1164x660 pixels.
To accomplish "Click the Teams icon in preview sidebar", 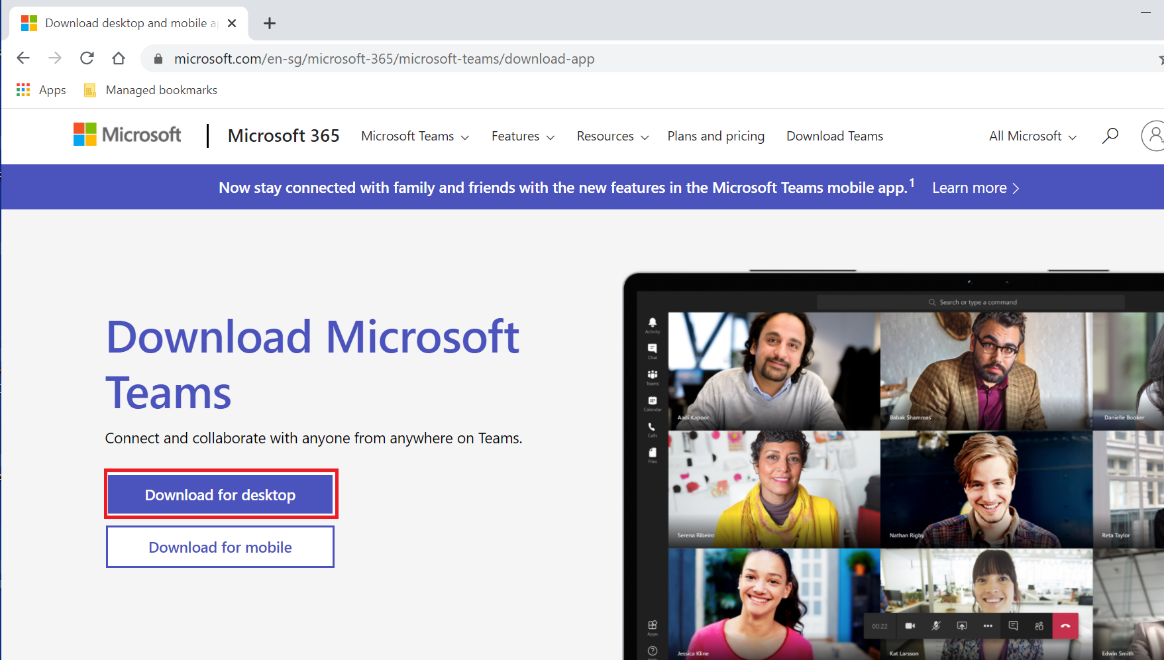I will pos(653,376).
